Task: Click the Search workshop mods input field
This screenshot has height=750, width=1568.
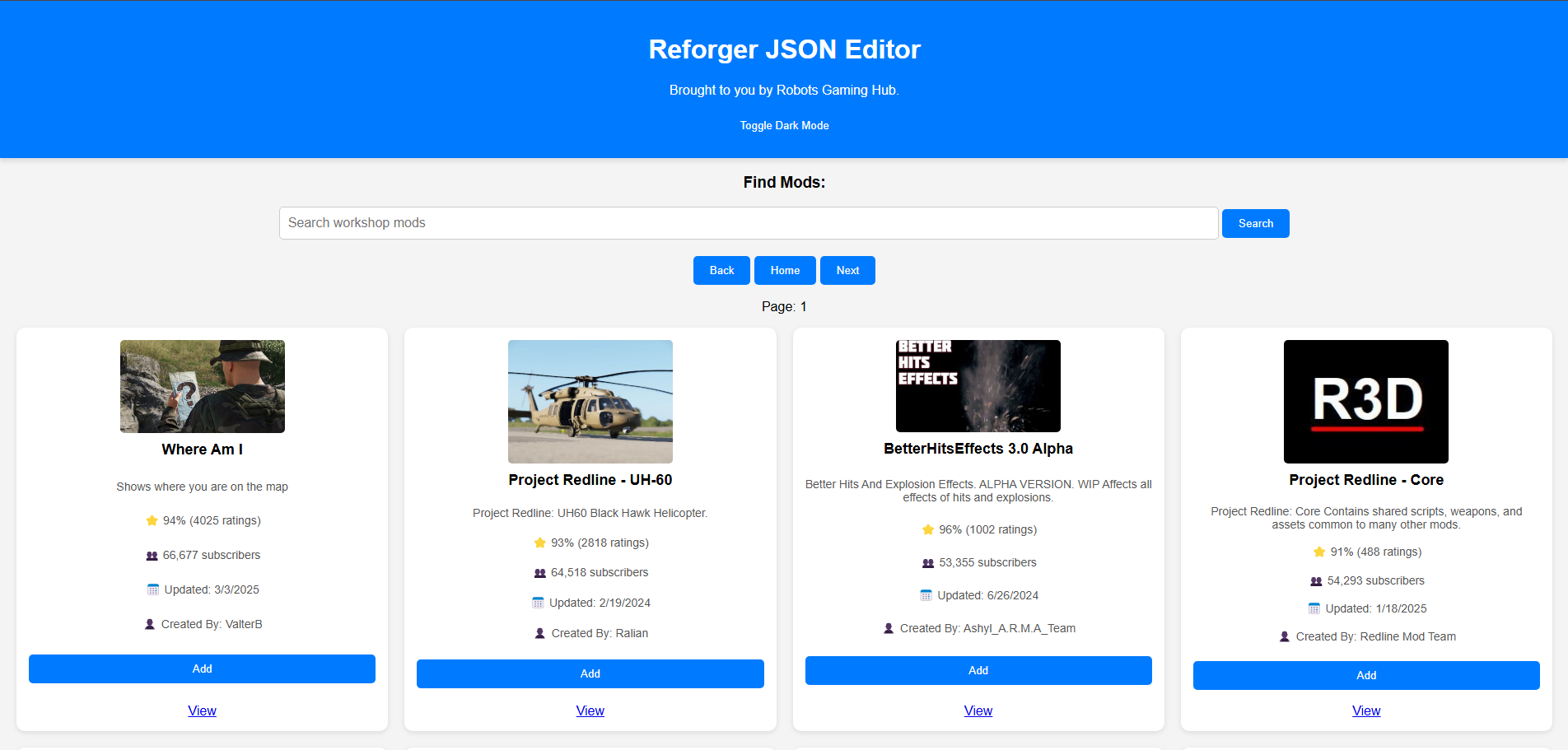Action: [749, 223]
